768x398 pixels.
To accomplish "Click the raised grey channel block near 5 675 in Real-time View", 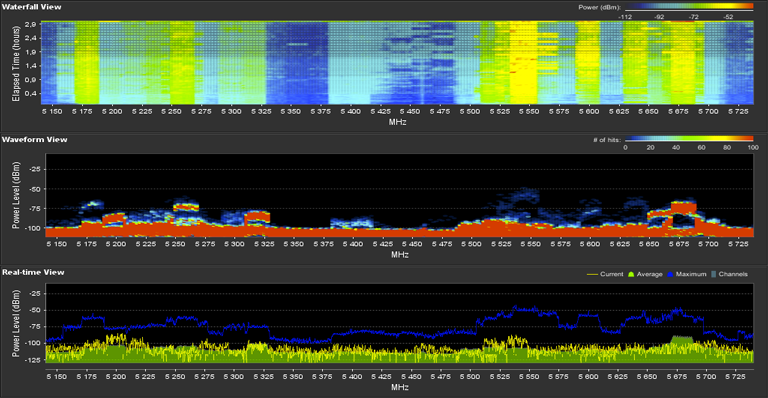I will tap(682, 339).
